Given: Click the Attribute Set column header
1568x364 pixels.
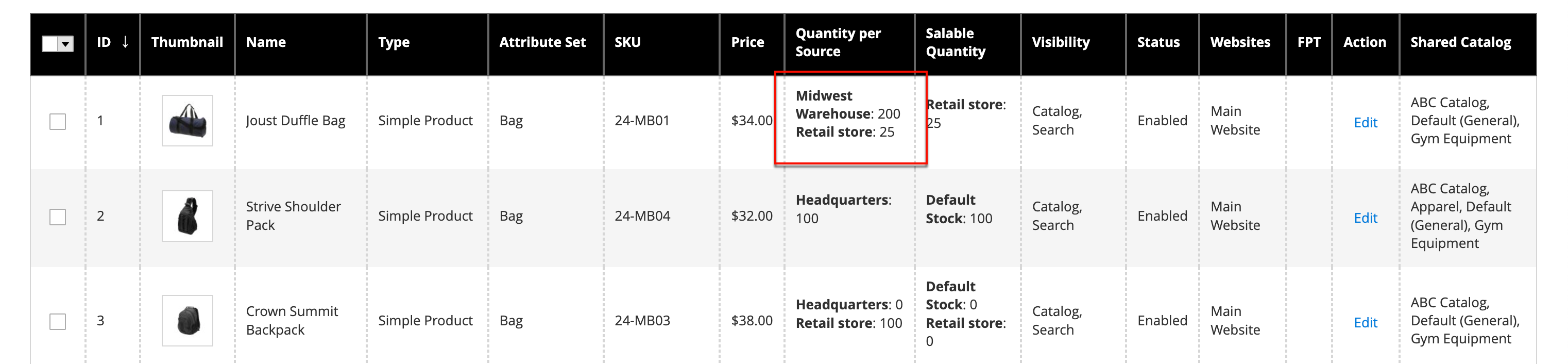Looking at the screenshot, I should tap(542, 42).
